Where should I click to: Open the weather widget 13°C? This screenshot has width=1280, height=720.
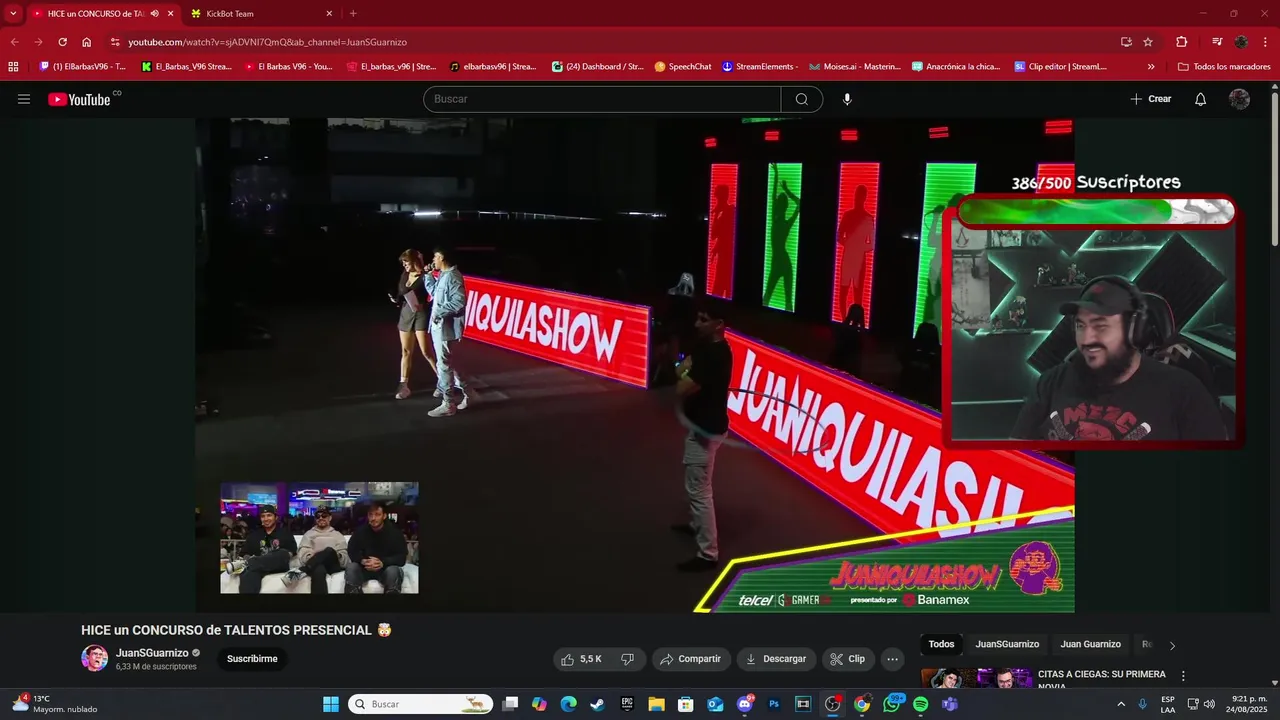(x=55, y=704)
